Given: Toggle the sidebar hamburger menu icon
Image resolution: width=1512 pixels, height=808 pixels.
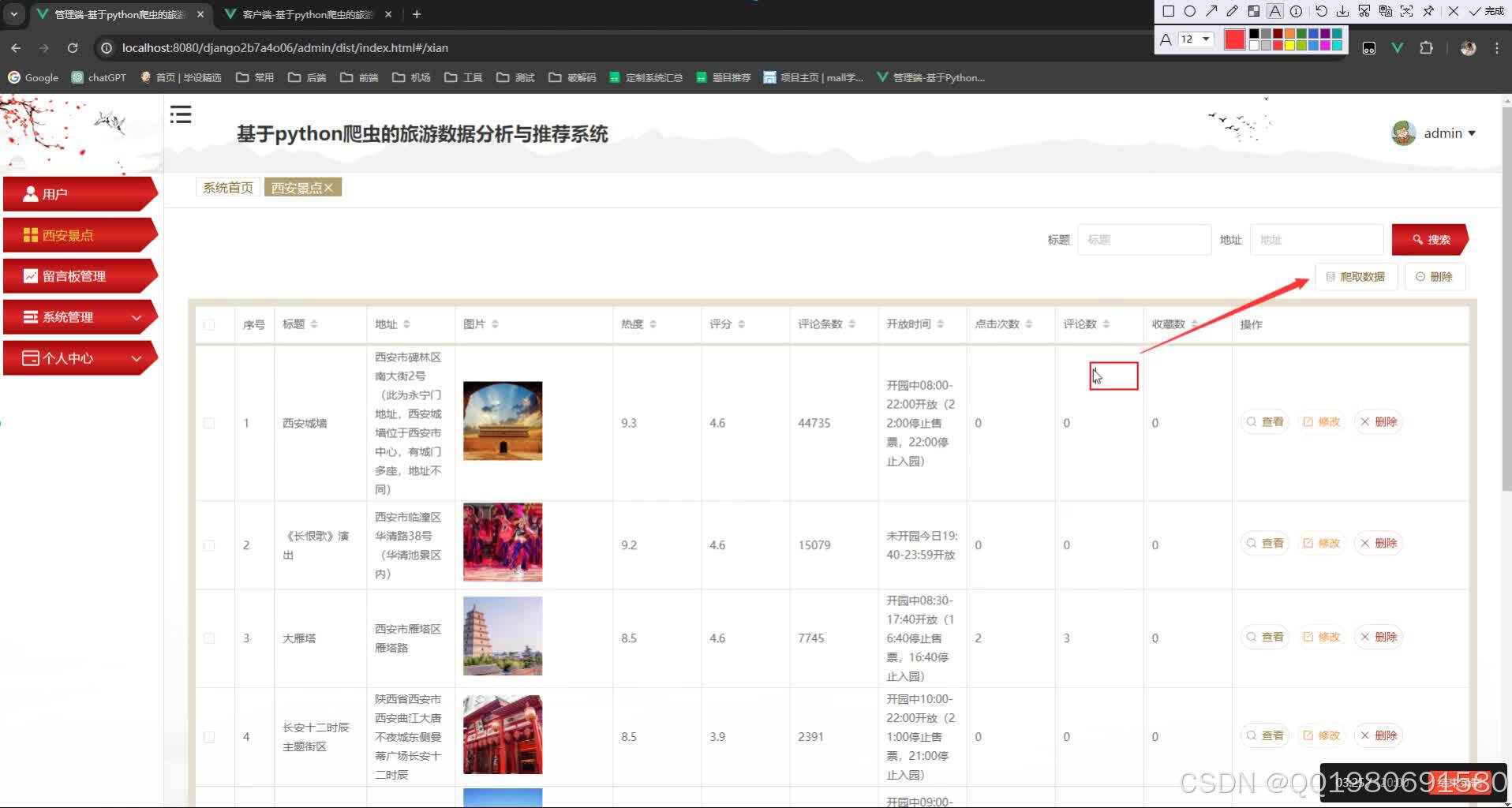Looking at the screenshot, I should coord(181,115).
